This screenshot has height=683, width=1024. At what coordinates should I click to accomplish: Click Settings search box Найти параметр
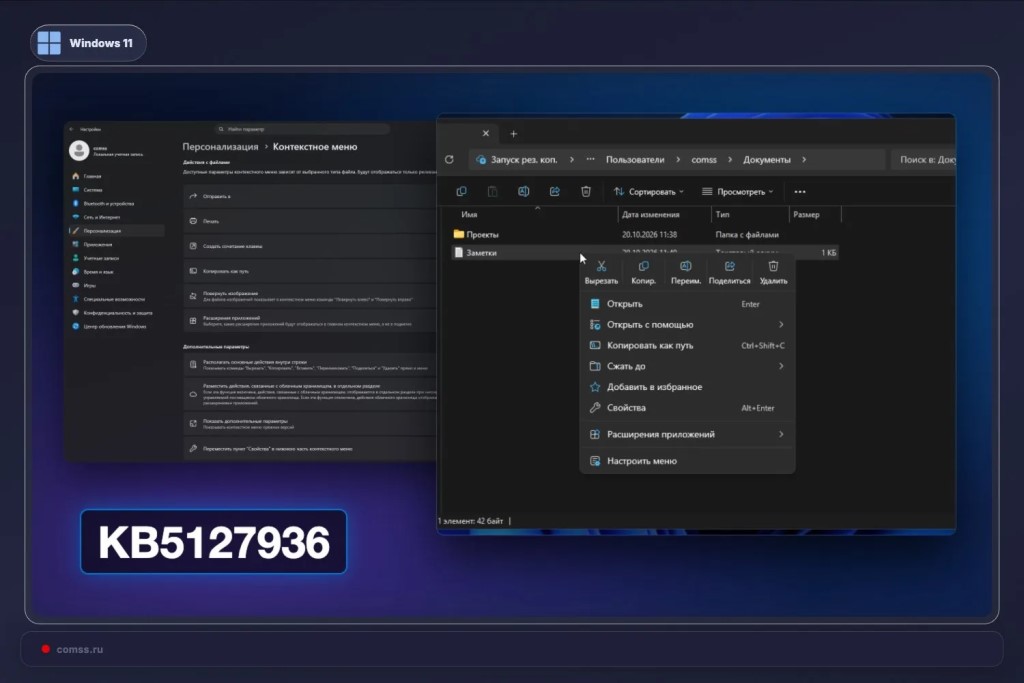click(302, 129)
